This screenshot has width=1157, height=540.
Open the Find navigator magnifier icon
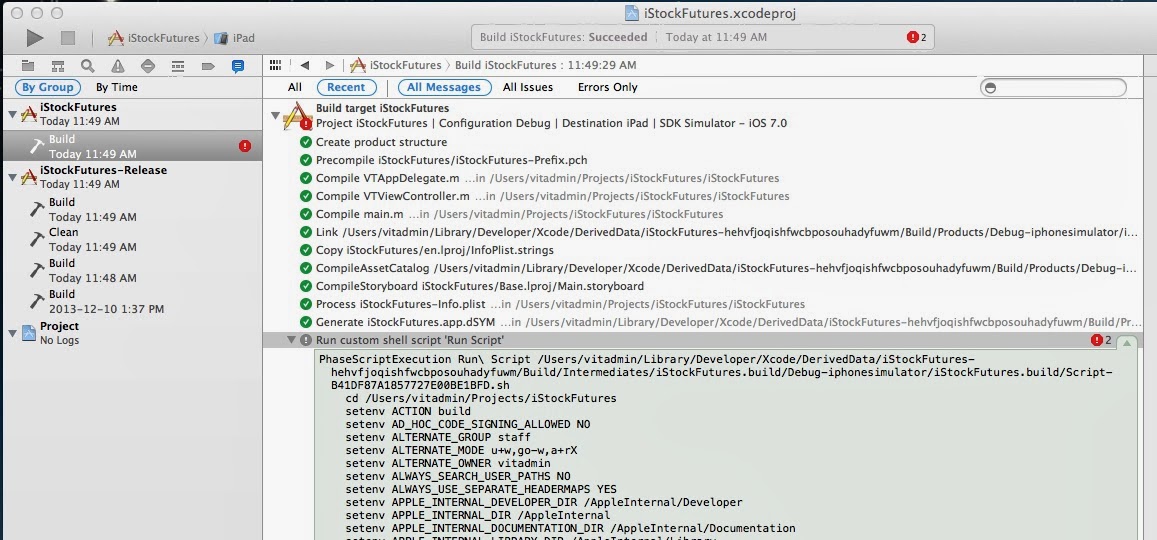click(x=88, y=66)
